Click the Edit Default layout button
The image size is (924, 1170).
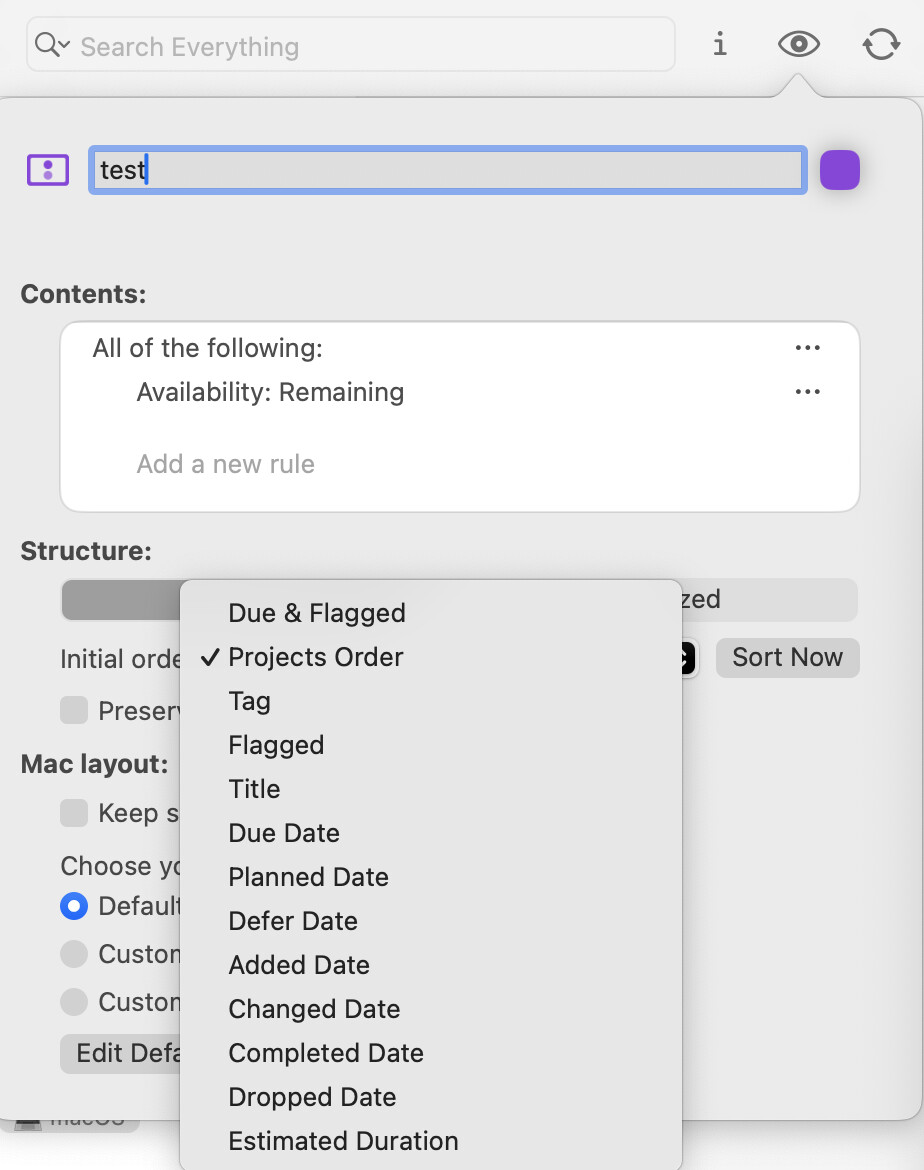(x=120, y=1053)
